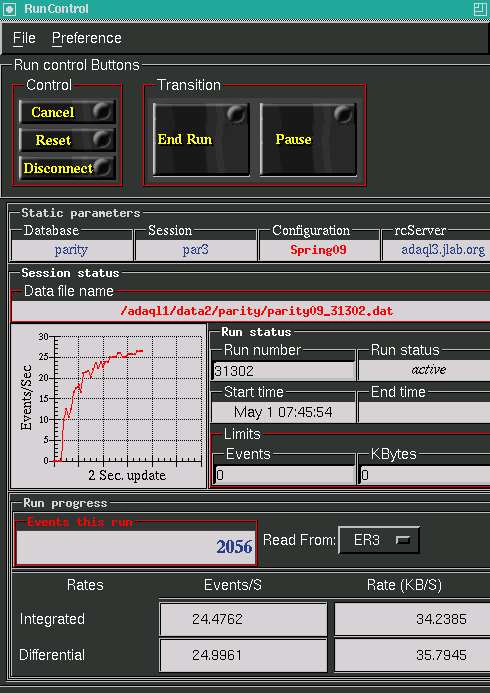Click the empty End time field
This screenshot has width=490, height=693.
424,412
